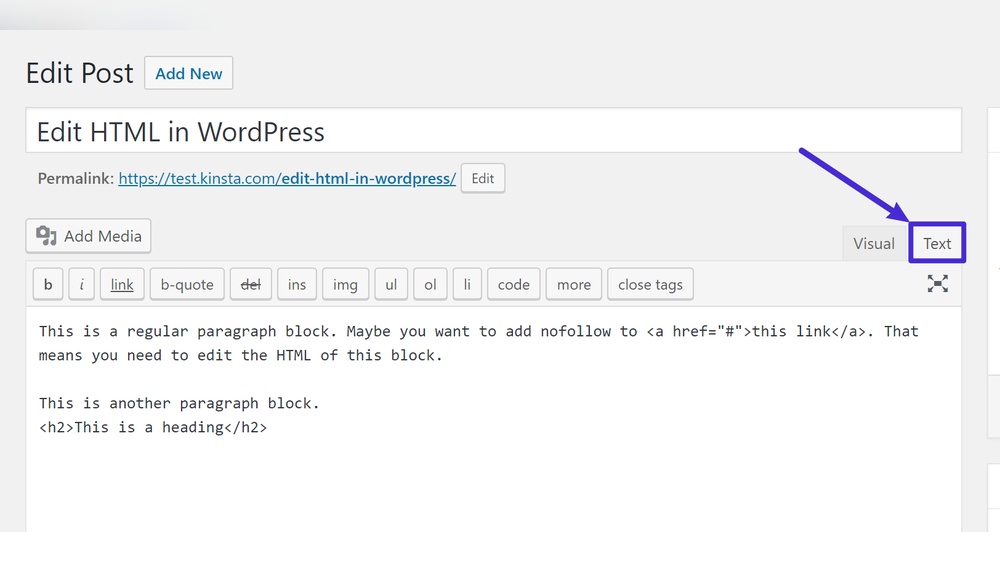Click the 'ins' quicktag button
Image resolution: width=1000 pixels, height=563 pixels.
(297, 284)
